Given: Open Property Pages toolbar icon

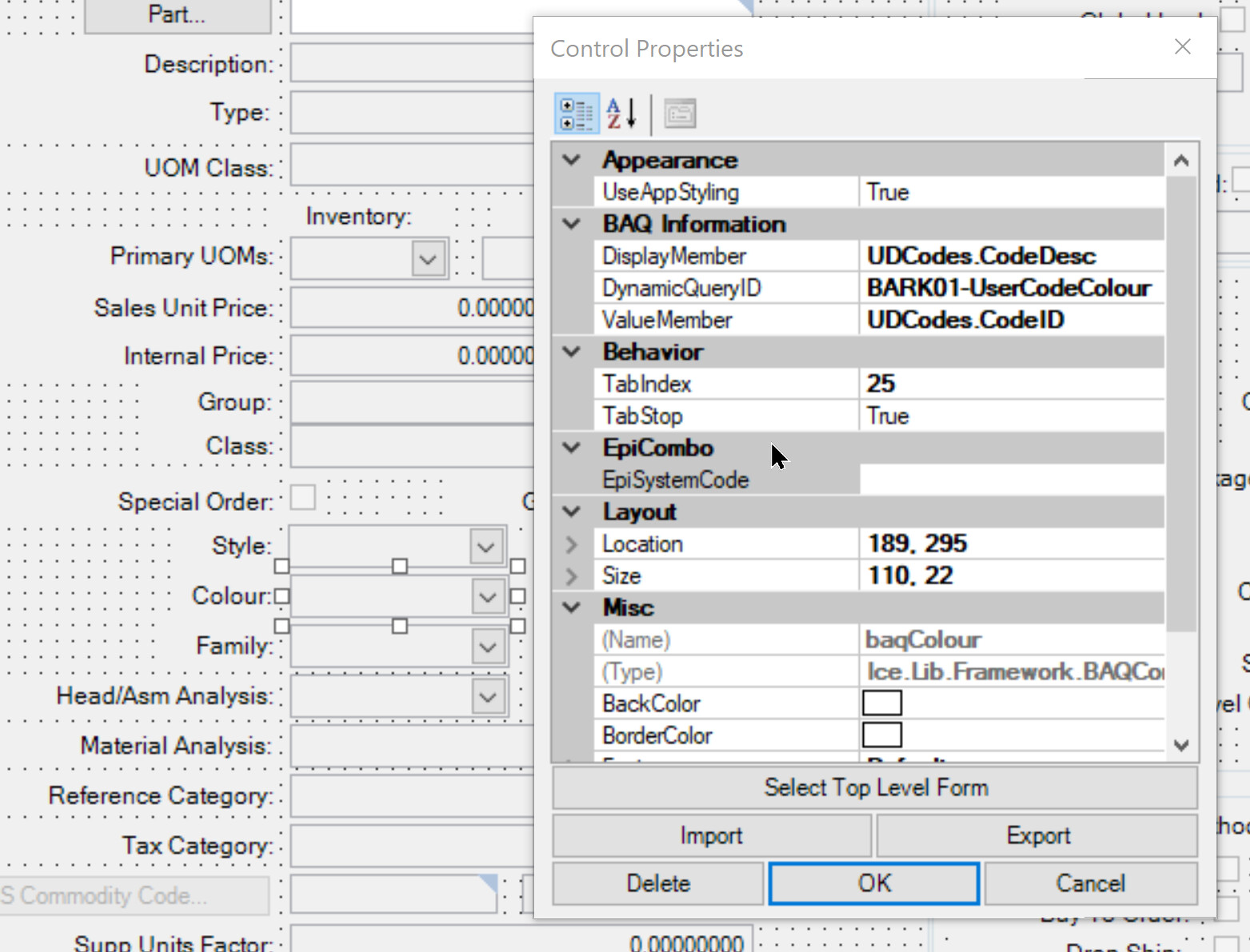Looking at the screenshot, I should click(680, 114).
